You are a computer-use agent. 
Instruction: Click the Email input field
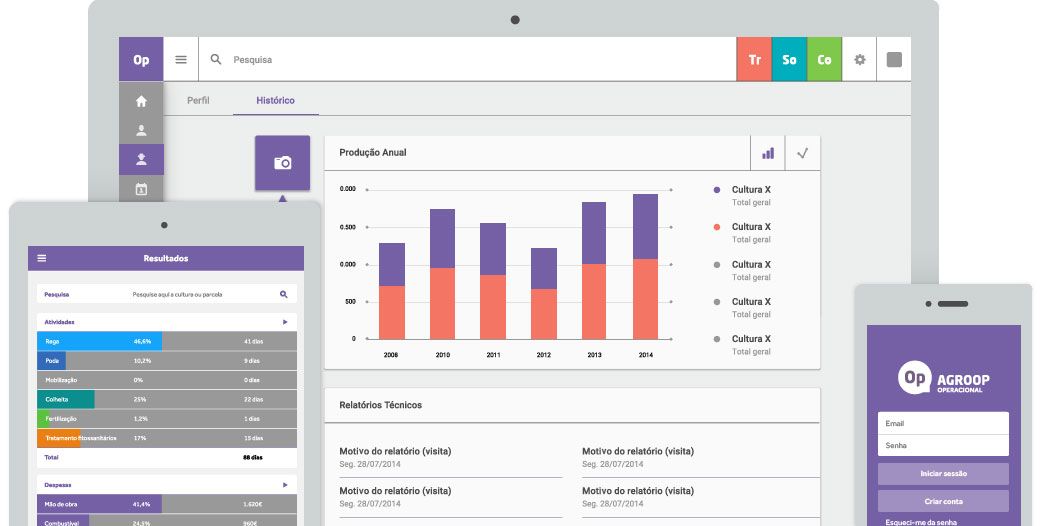(x=943, y=423)
